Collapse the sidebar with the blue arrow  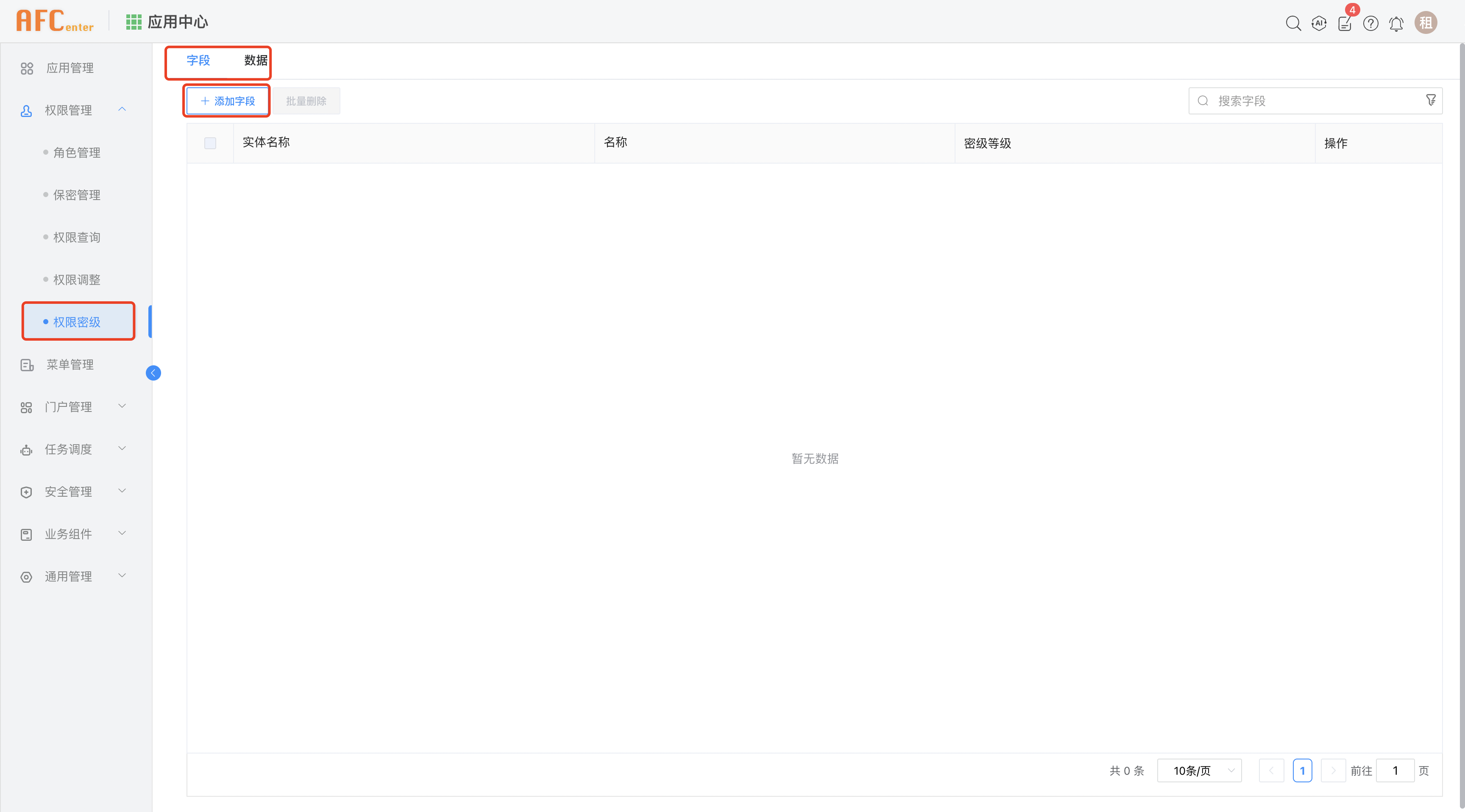click(x=153, y=373)
